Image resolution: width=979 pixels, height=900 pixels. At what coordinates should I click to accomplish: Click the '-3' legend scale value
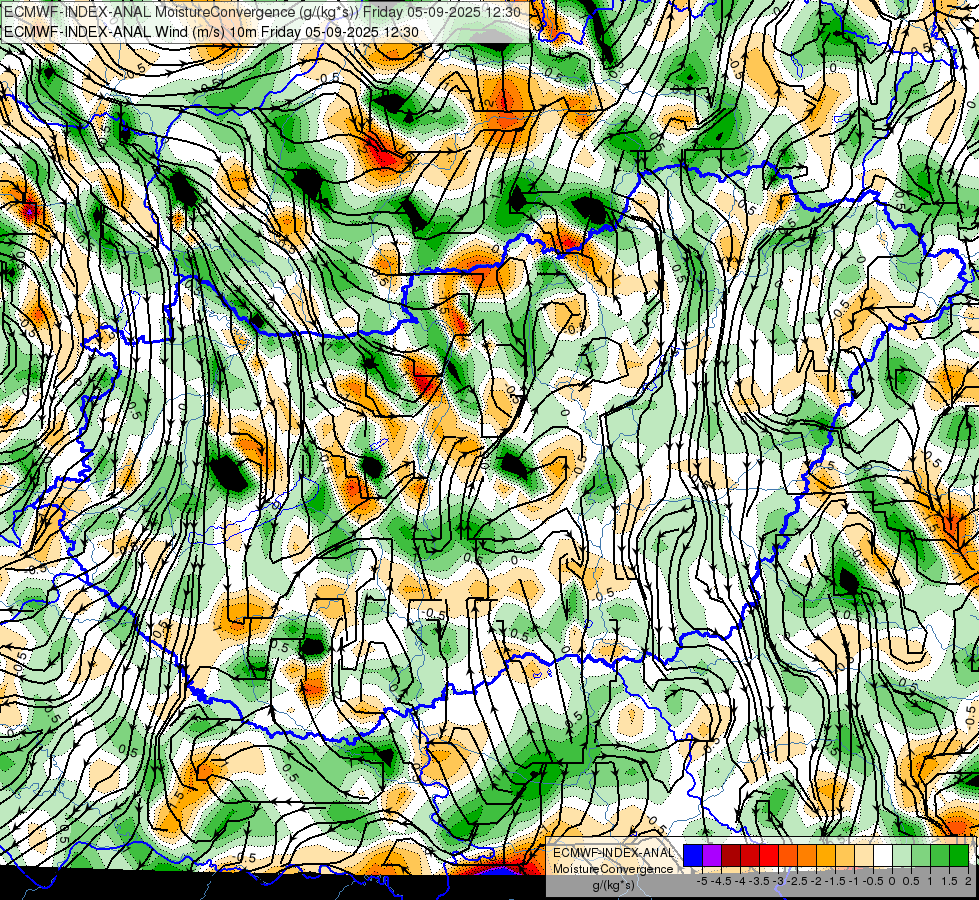(779, 881)
